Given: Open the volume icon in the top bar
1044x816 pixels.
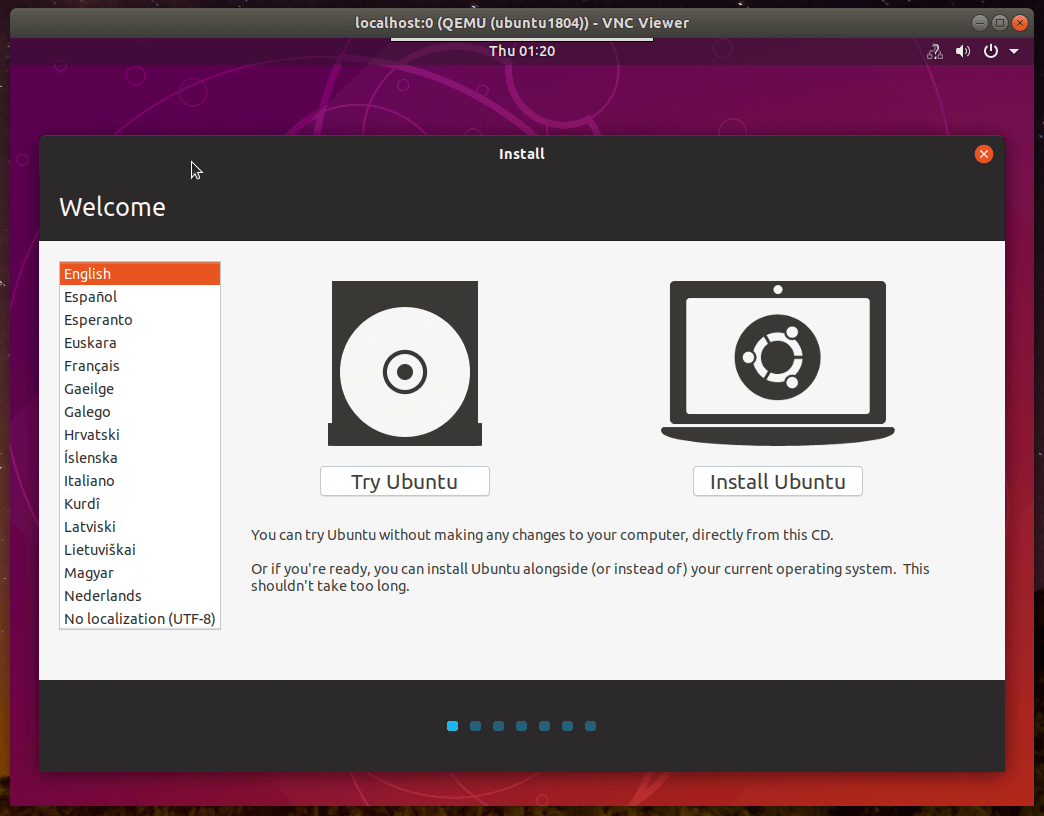Looking at the screenshot, I should 962,51.
